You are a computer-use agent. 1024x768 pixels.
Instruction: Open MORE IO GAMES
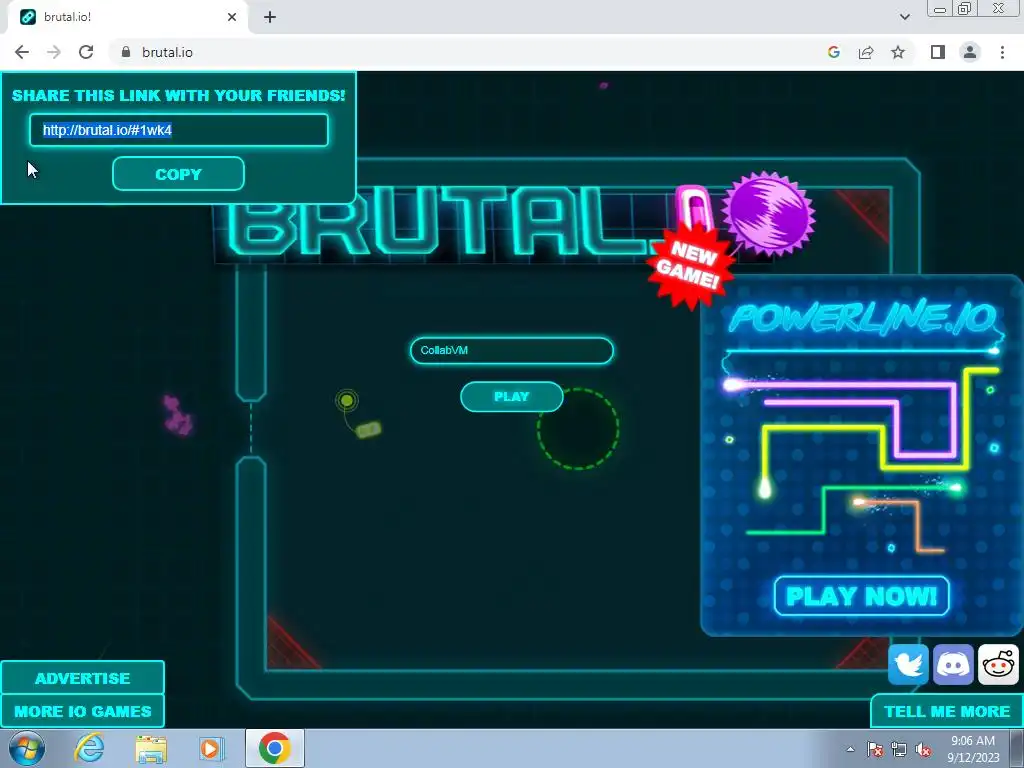coord(82,711)
